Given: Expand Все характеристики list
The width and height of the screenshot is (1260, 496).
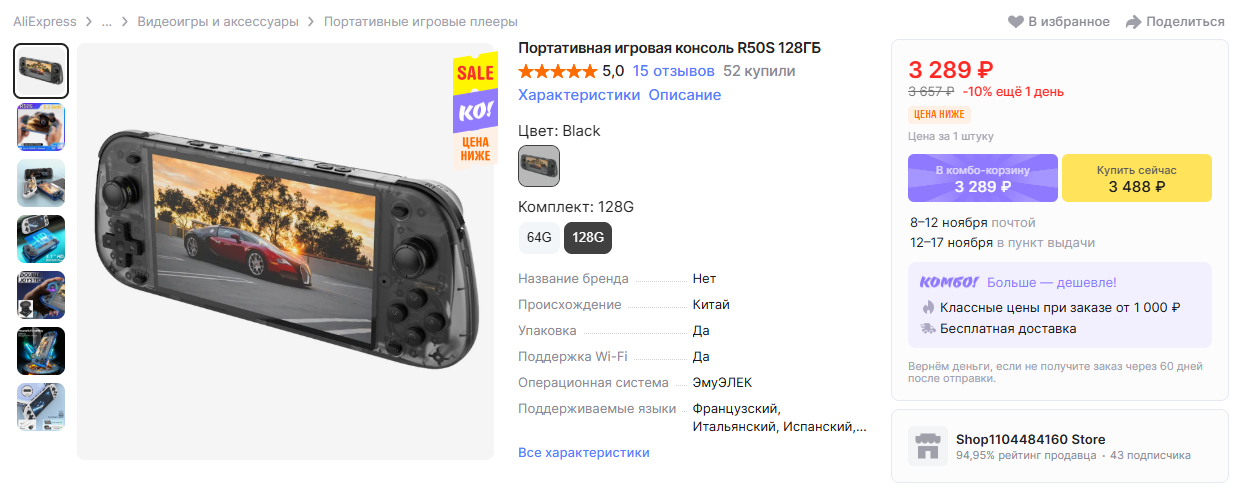Looking at the screenshot, I should pos(584,453).
